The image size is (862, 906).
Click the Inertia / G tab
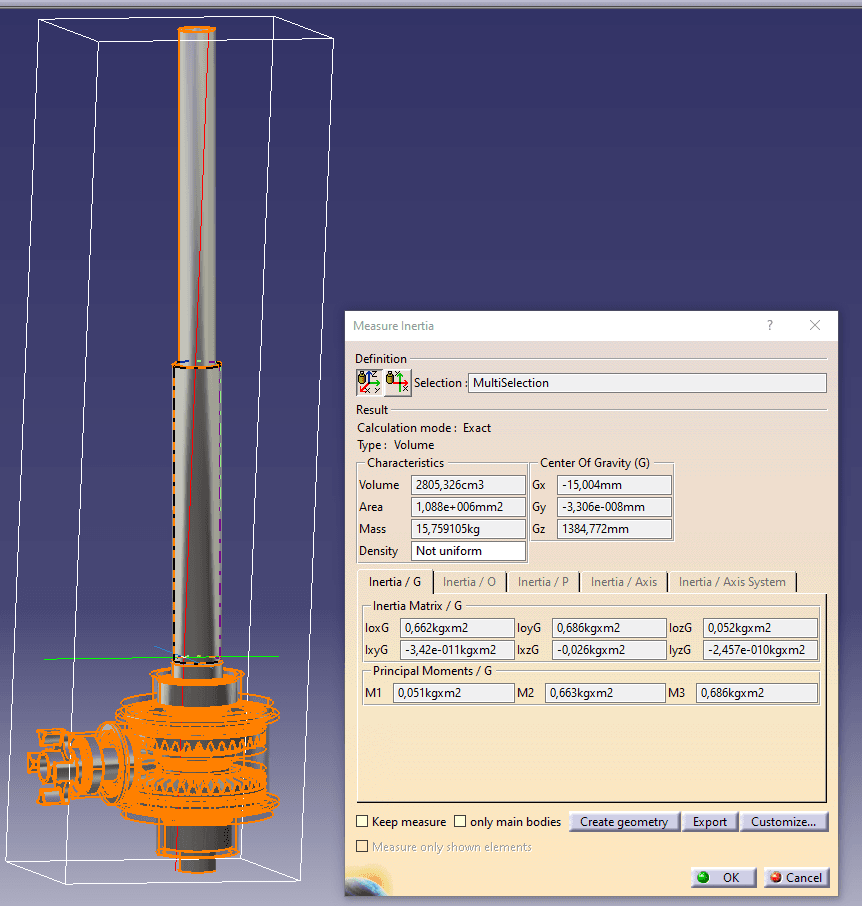click(x=395, y=582)
